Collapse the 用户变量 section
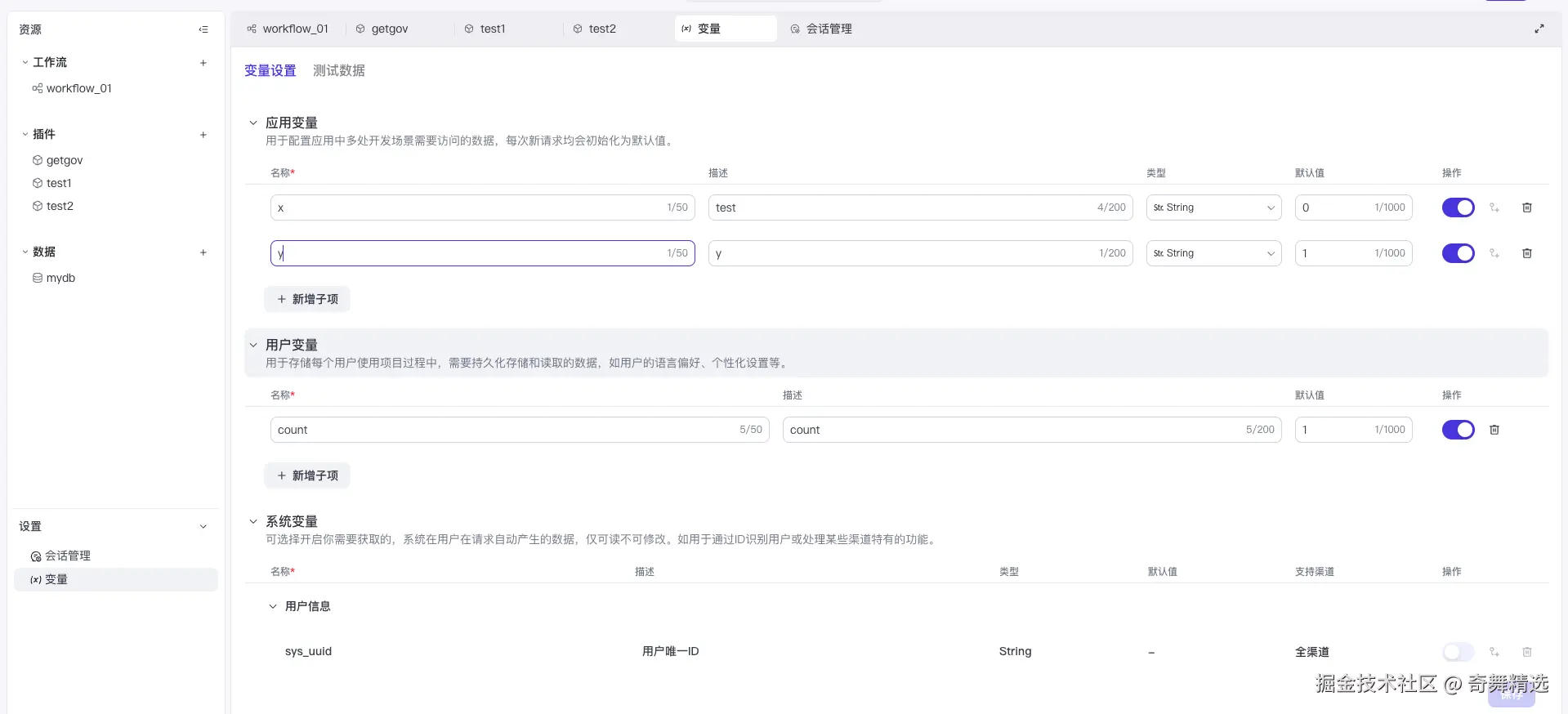The image size is (1568, 714). pyautogui.click(x=253, y=345)
